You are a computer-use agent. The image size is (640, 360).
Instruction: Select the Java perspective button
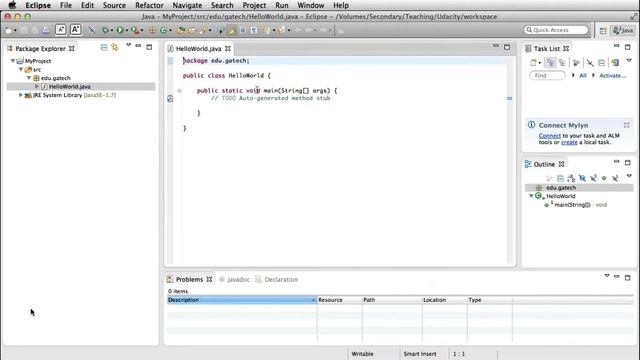tap(623, 31)
